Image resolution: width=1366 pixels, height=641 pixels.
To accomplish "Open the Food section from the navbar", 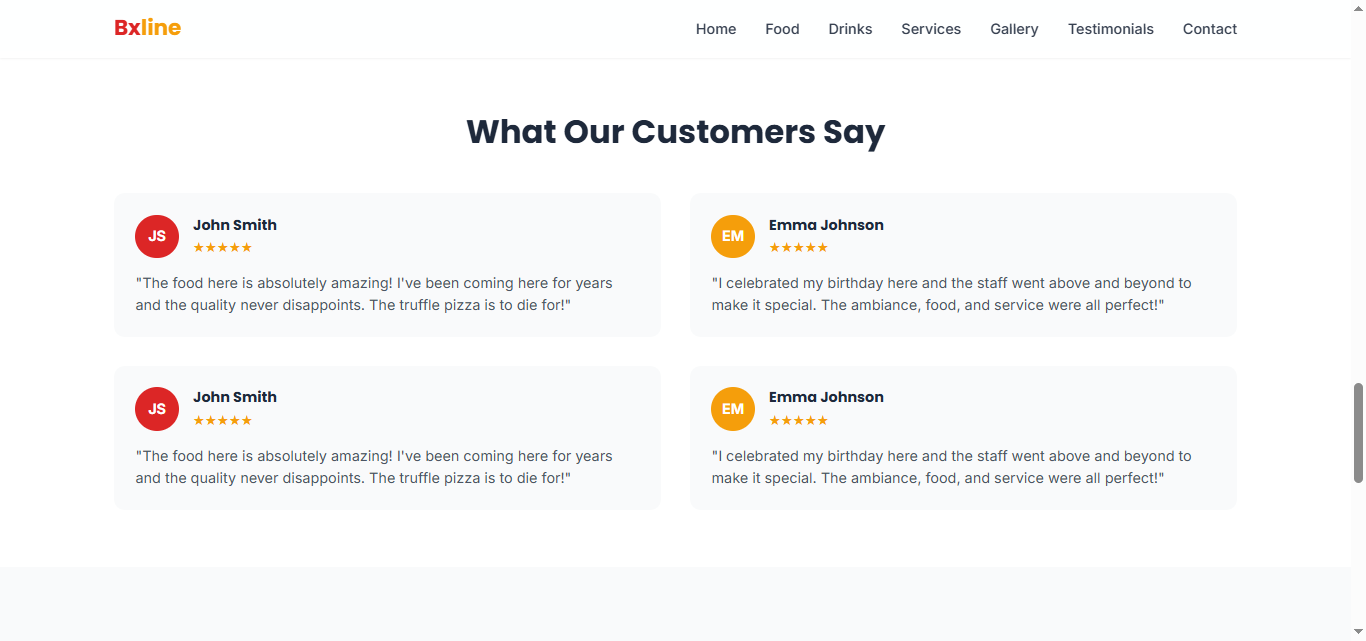I will tap(782, 29).
